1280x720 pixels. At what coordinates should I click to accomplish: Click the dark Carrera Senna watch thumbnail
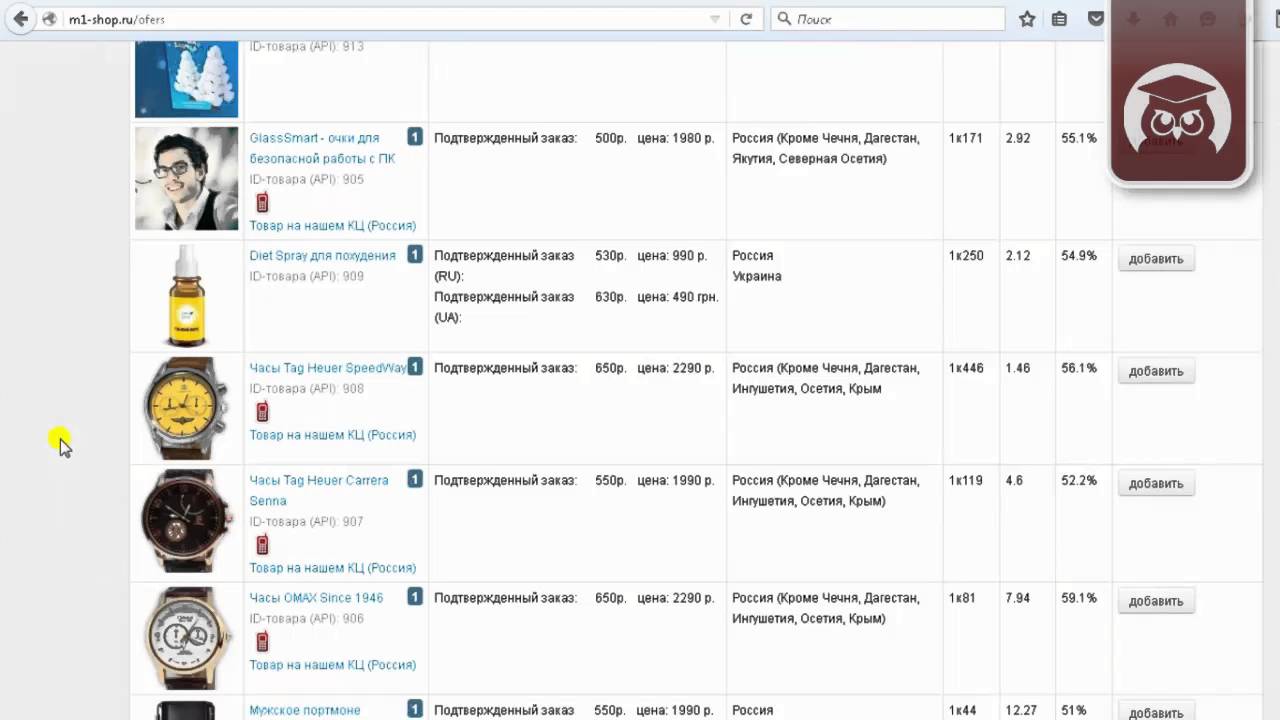pos(187,520)
